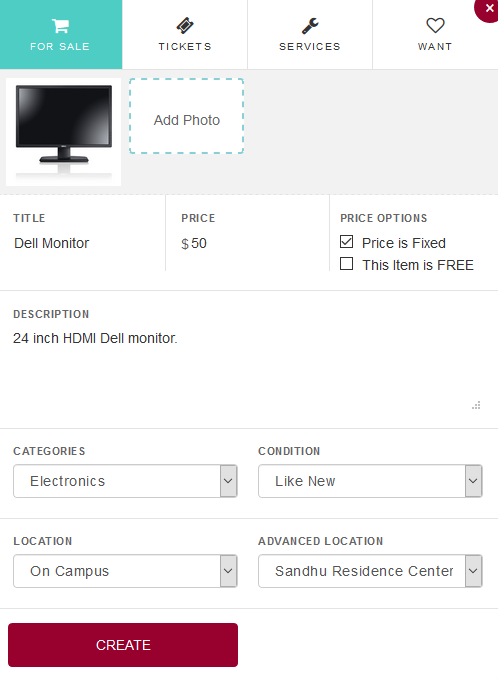The image size is (498, 679).
Task: Uncheck the Price is Fixed checkbox
Action: [346, 242]
